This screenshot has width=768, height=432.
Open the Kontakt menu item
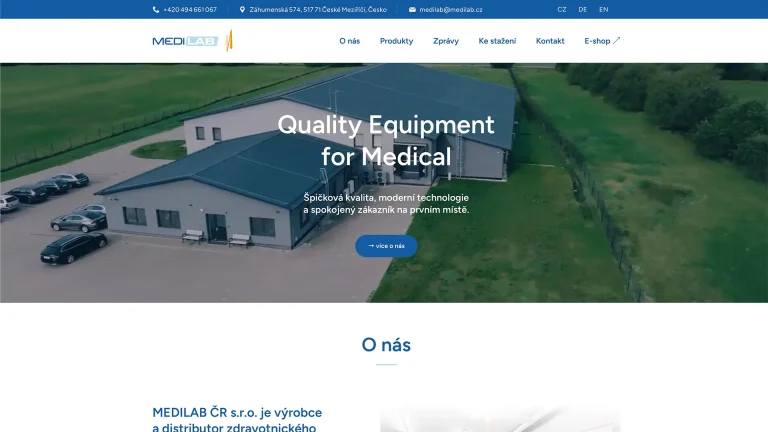pos(550,41)
